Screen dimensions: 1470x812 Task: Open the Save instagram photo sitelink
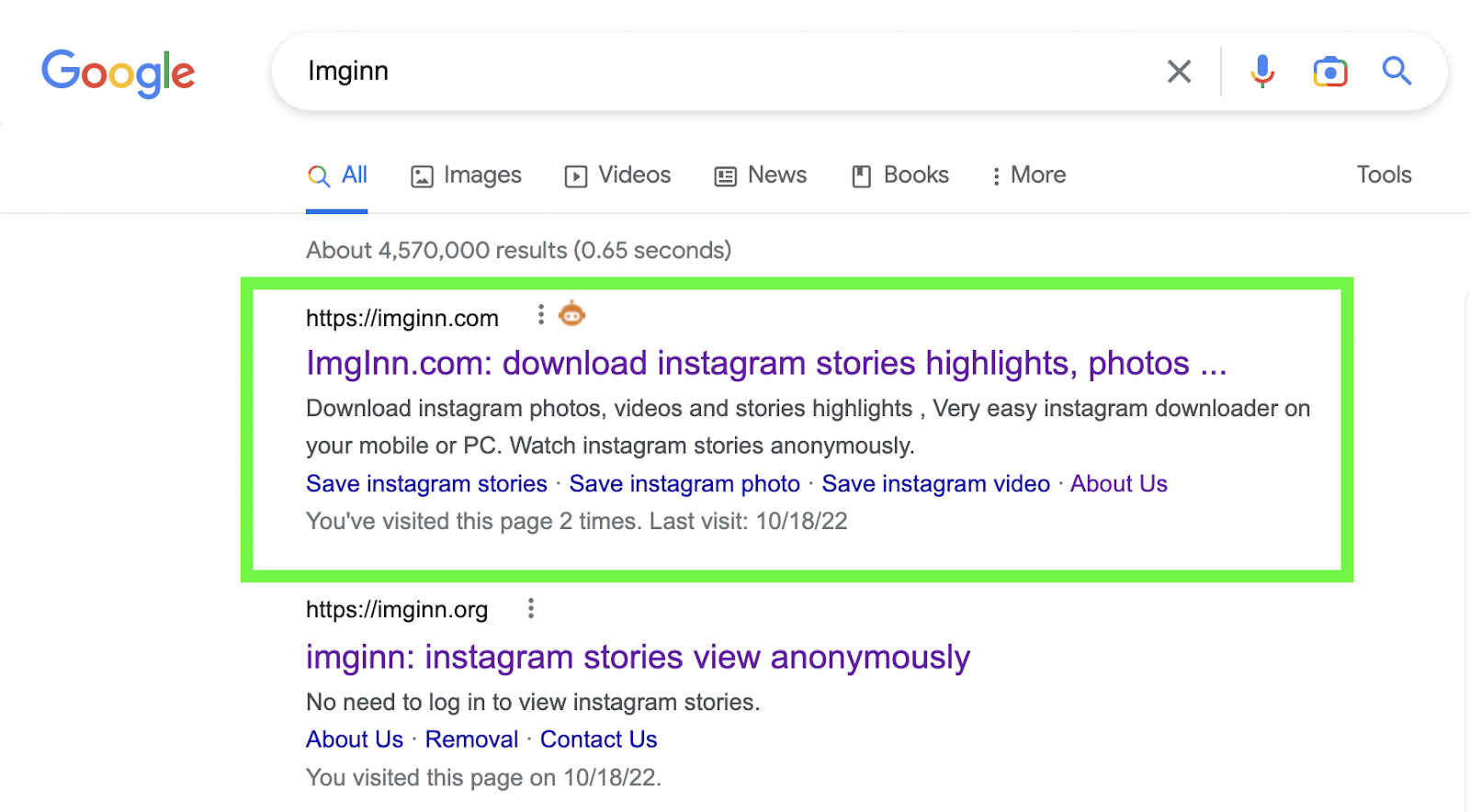[684, 483]
